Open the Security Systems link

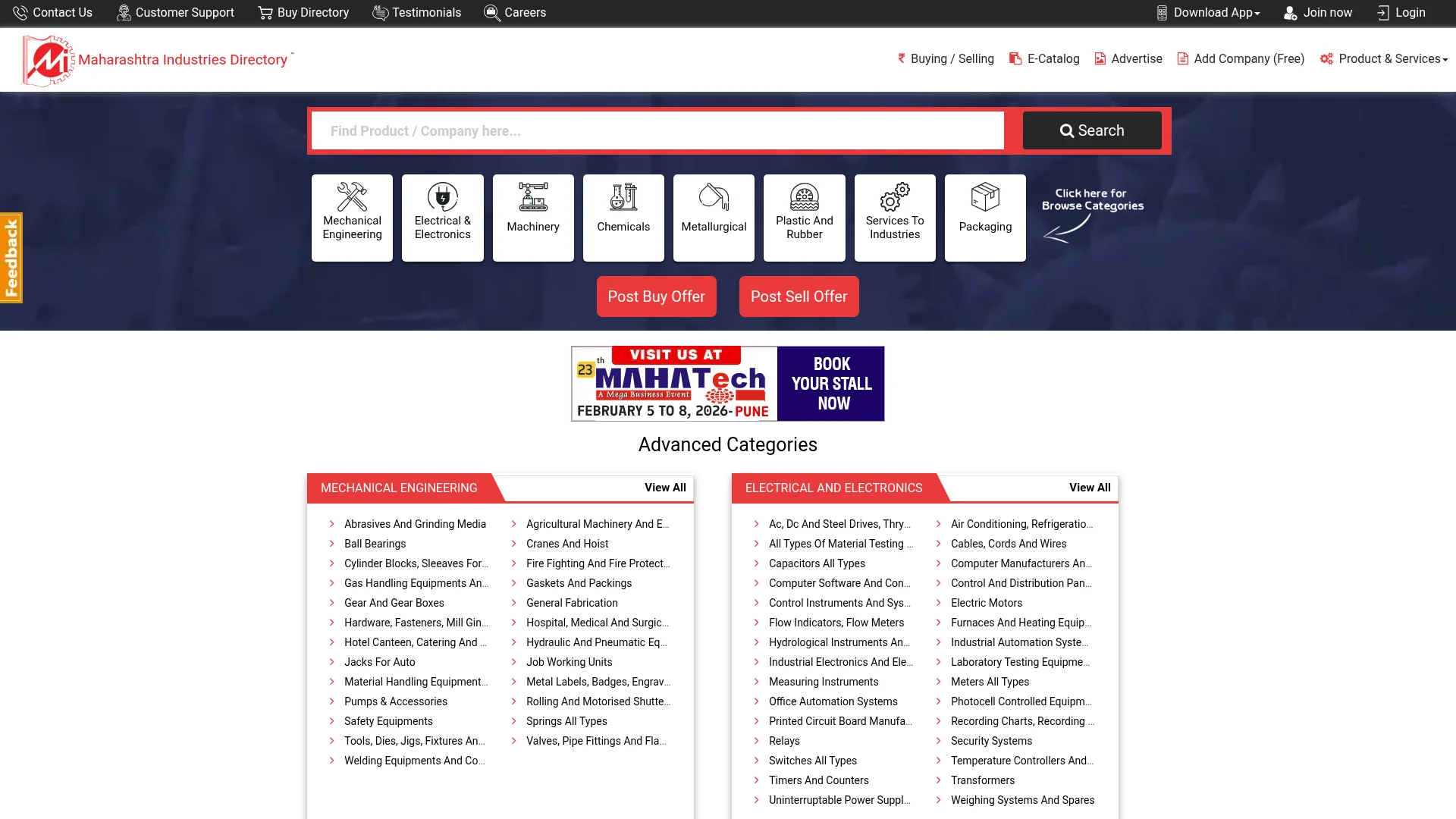click(x=991, y=741)
